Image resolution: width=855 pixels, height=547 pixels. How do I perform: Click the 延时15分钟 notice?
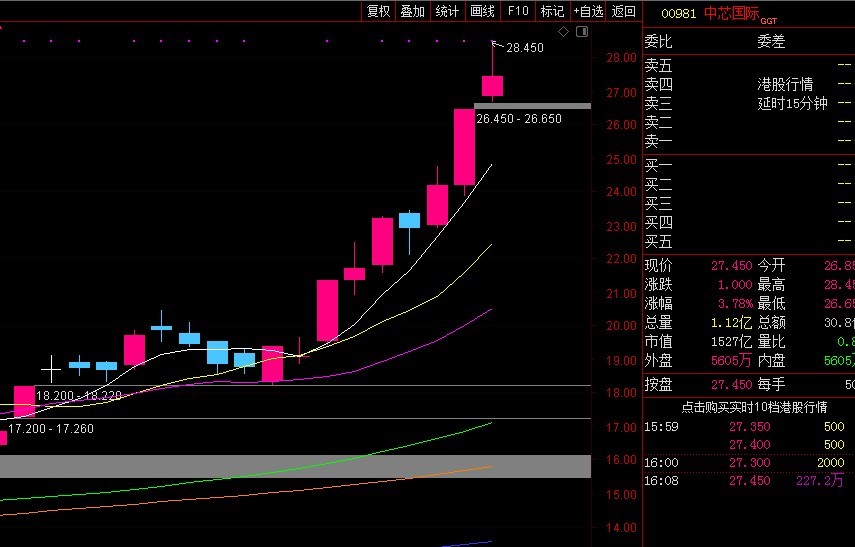coord(792,103)
